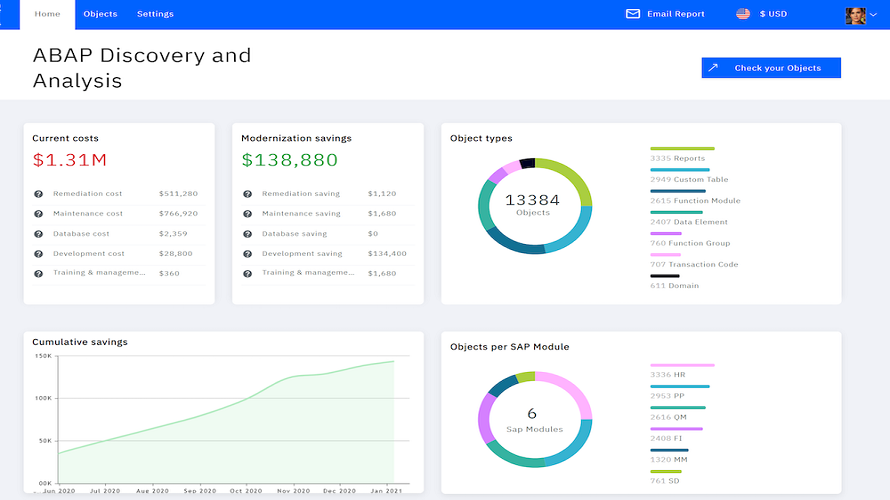Click help icon beside Database cost
890x500 pixels.
click(39, 234)
